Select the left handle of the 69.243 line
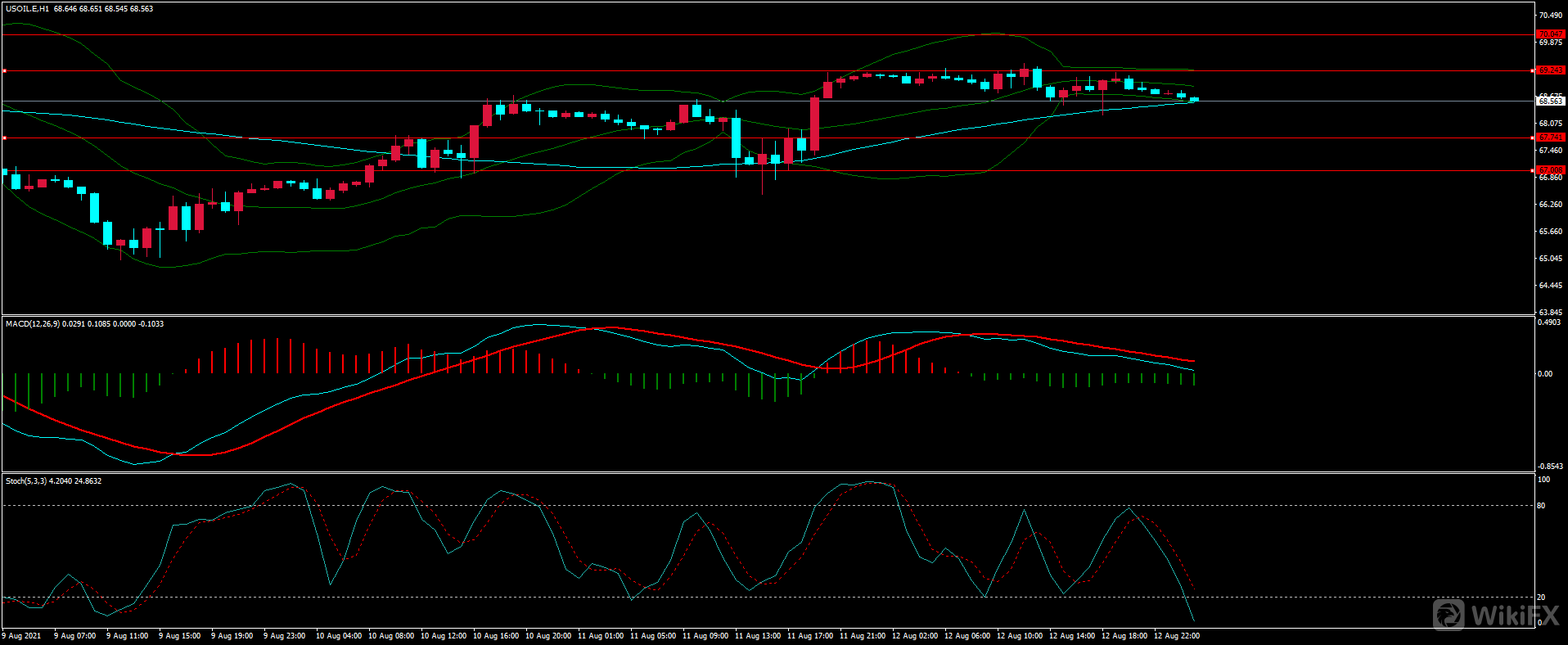1568x645 pixels. click(4, 71)
